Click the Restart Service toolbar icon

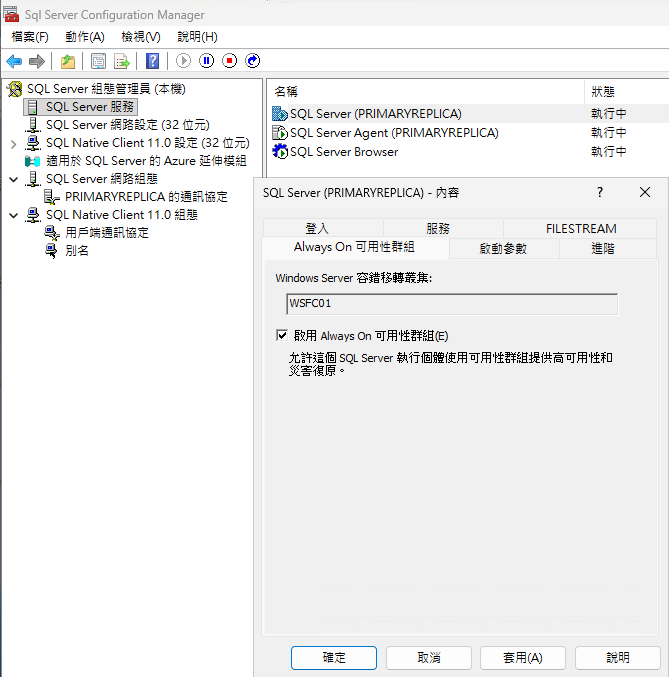point(253,61)
